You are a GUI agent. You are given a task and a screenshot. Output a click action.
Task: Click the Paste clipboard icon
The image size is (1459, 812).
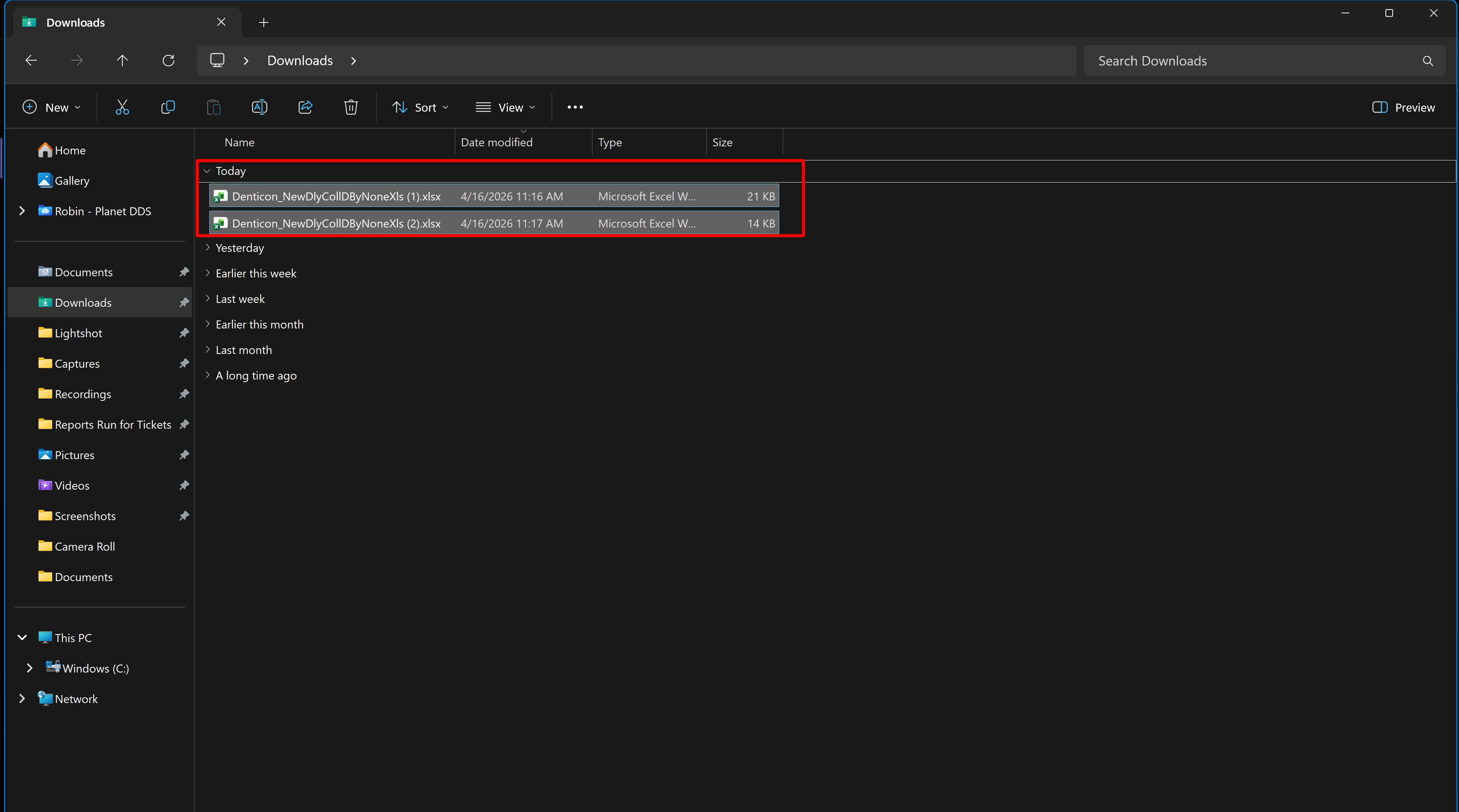click(x=213, y=107)
